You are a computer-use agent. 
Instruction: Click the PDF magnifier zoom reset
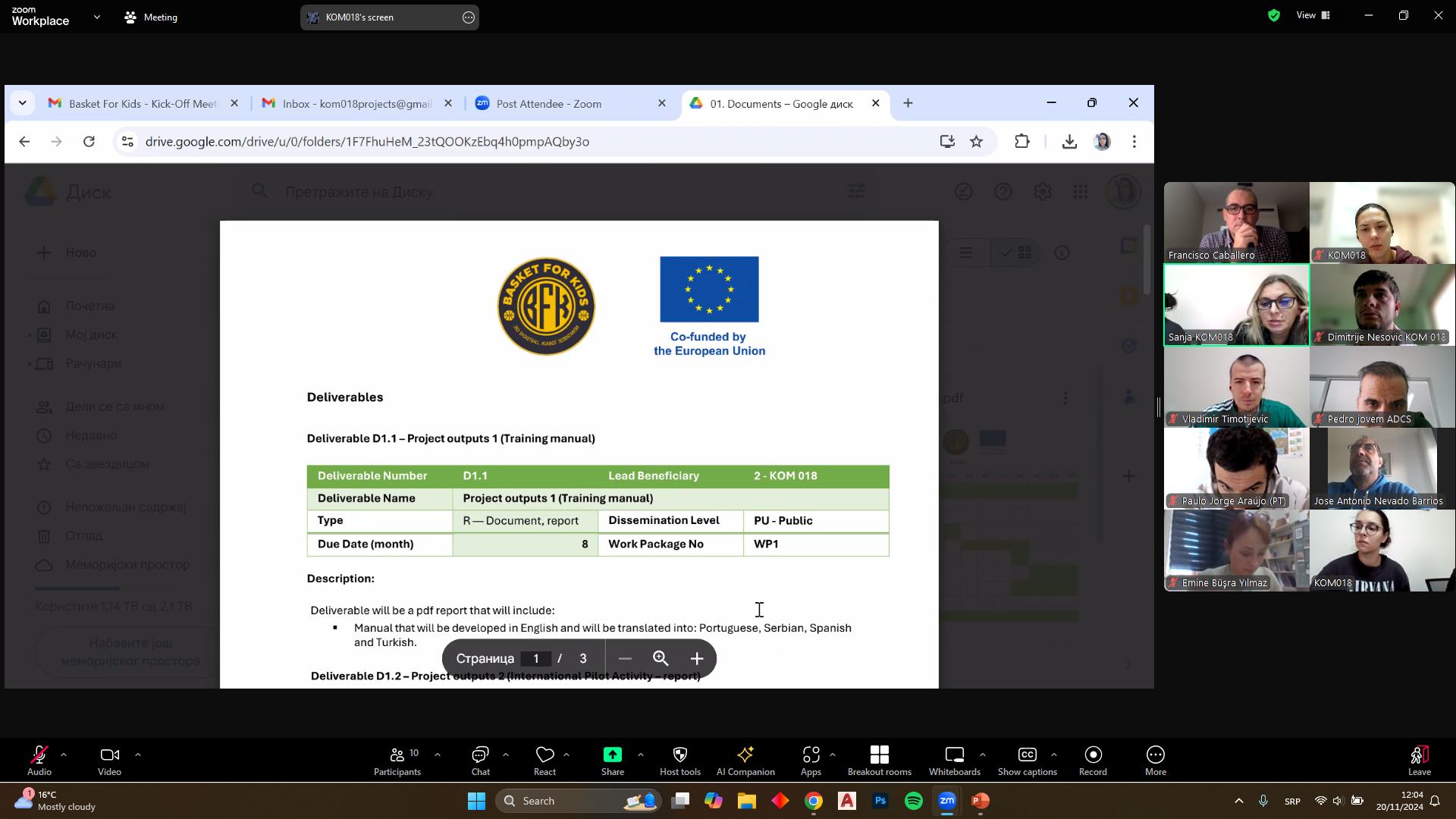click(661, 659)
